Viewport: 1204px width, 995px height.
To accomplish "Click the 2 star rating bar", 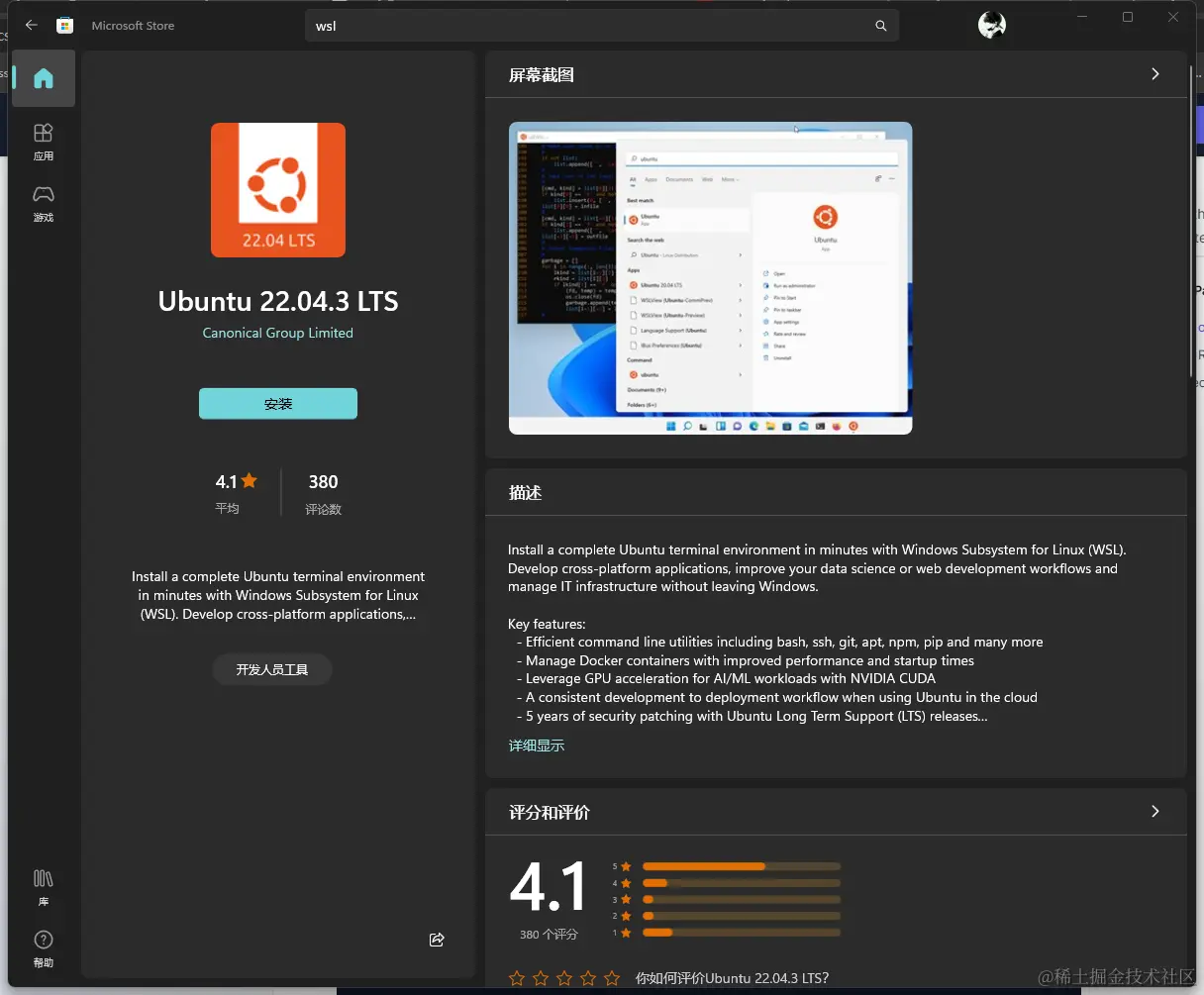I will (741, 916).
